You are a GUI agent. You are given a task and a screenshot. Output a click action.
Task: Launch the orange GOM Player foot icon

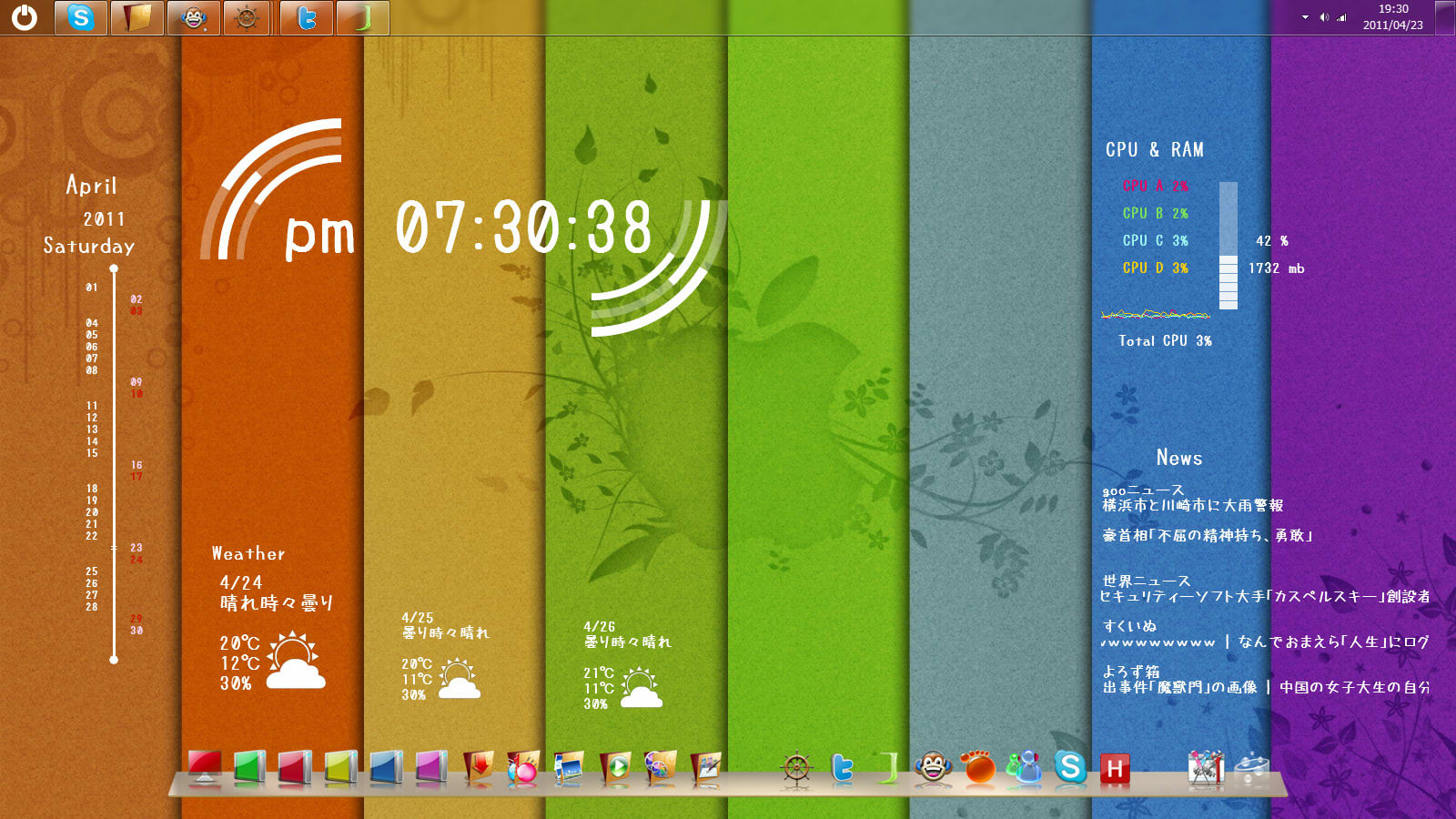(979, 768)
